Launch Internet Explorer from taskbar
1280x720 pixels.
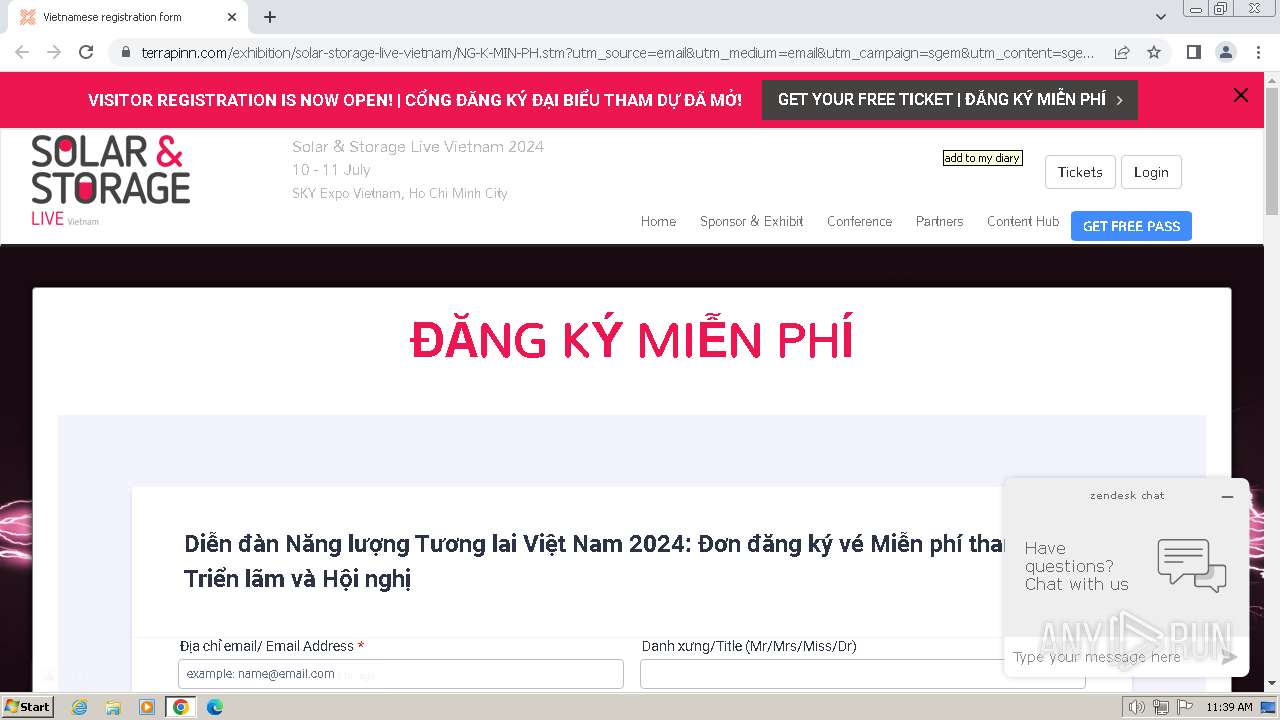coord(79,707)
